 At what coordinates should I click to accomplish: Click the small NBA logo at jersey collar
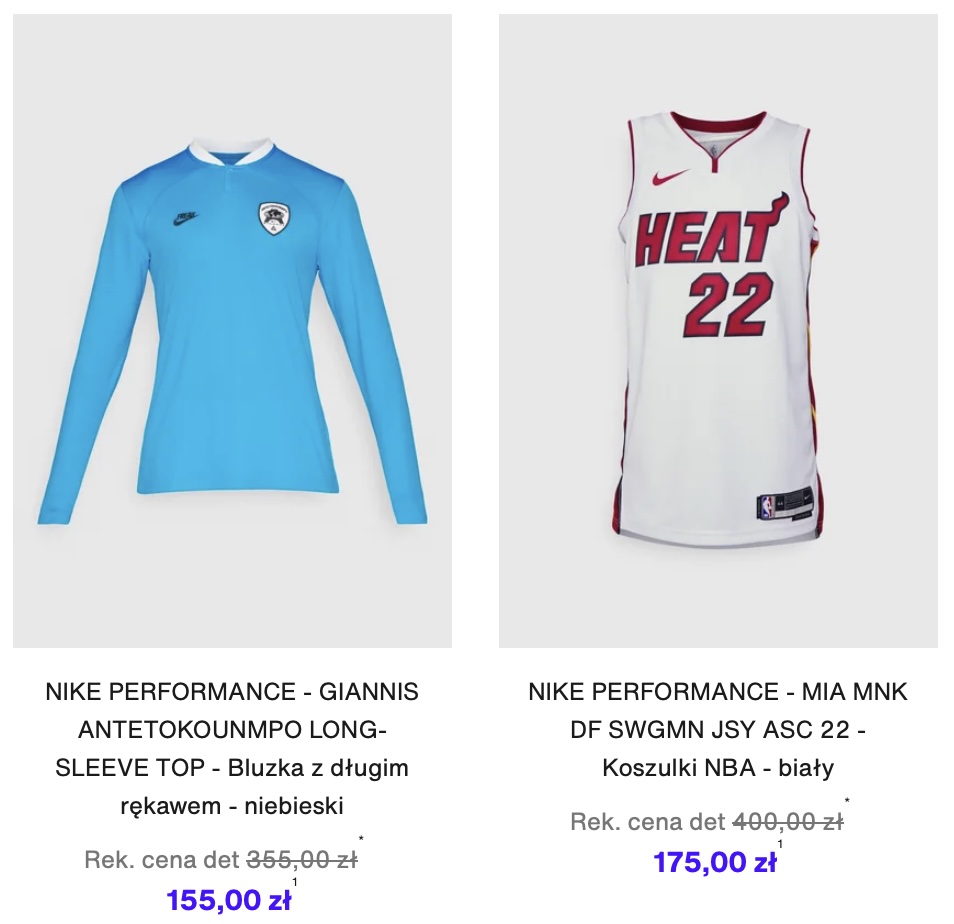coord(712,149)
